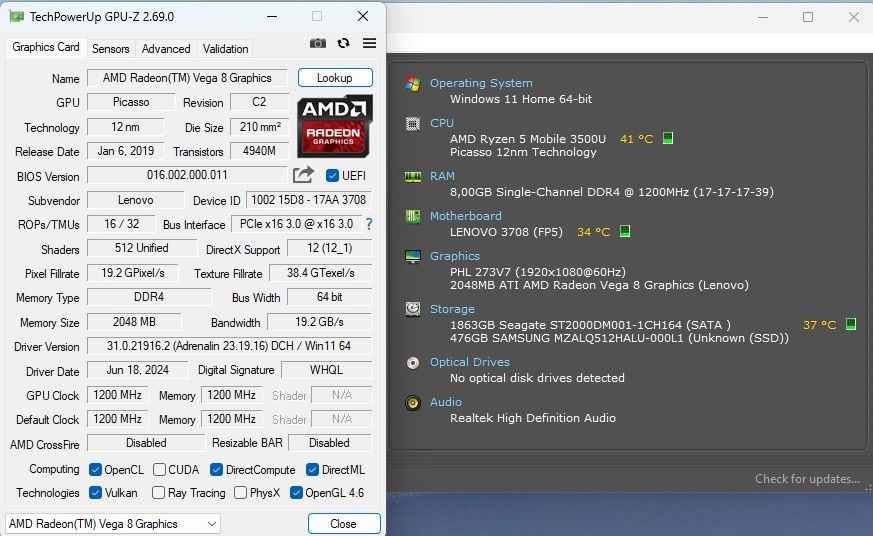This screenshot has width=873, height=536.
Task: Click the Realtek High Definition Audio text
Action: click(x=533, y=418)
